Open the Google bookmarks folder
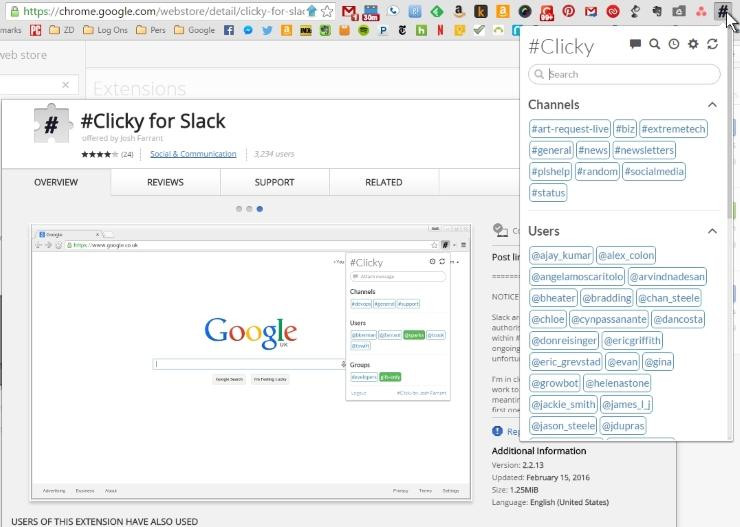 coord(194,30)
